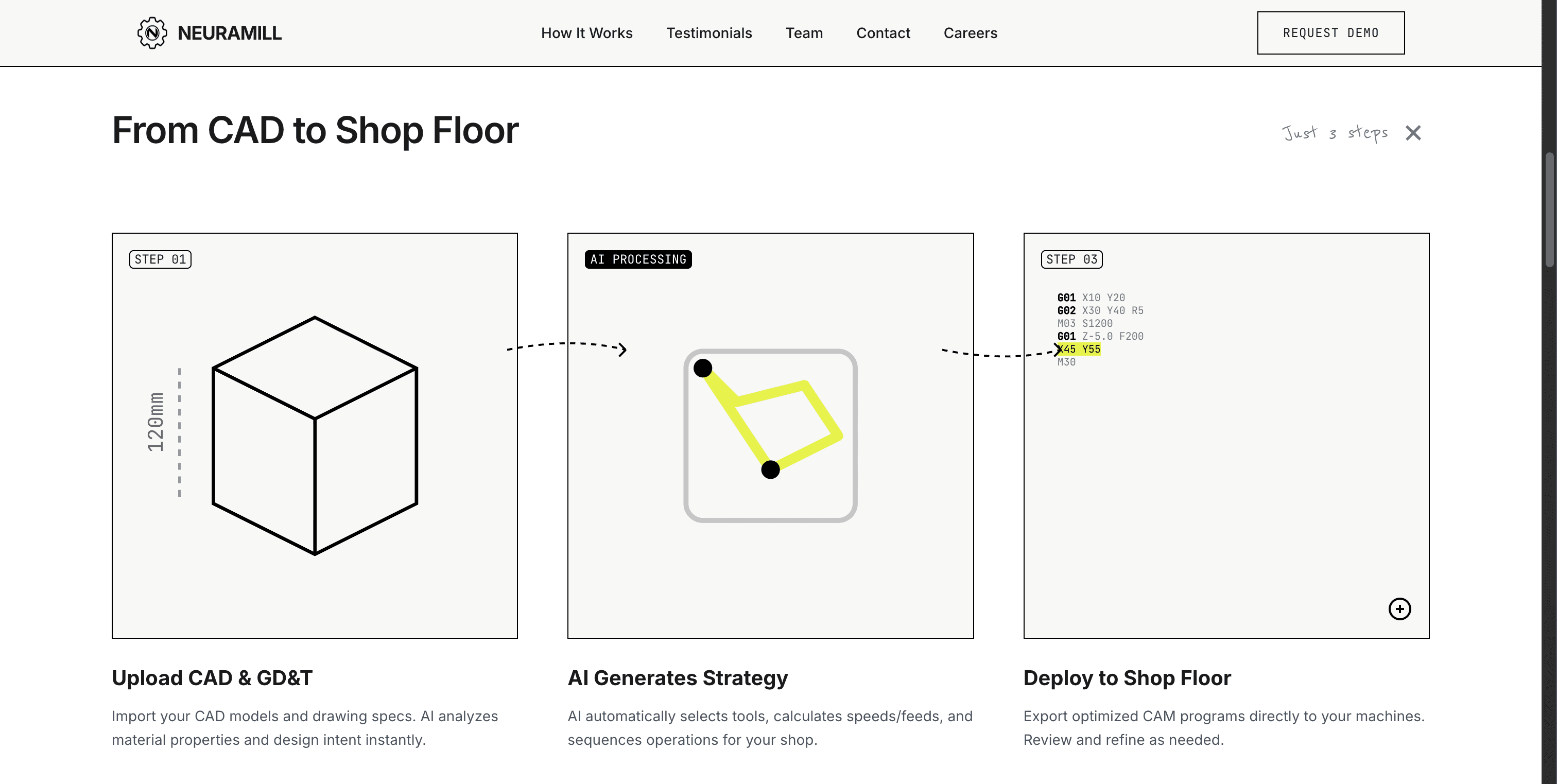This screenshot has height=784, width=1557.
Task: Click the 'AI automatically selects tools' description
Action: point(770,728)
